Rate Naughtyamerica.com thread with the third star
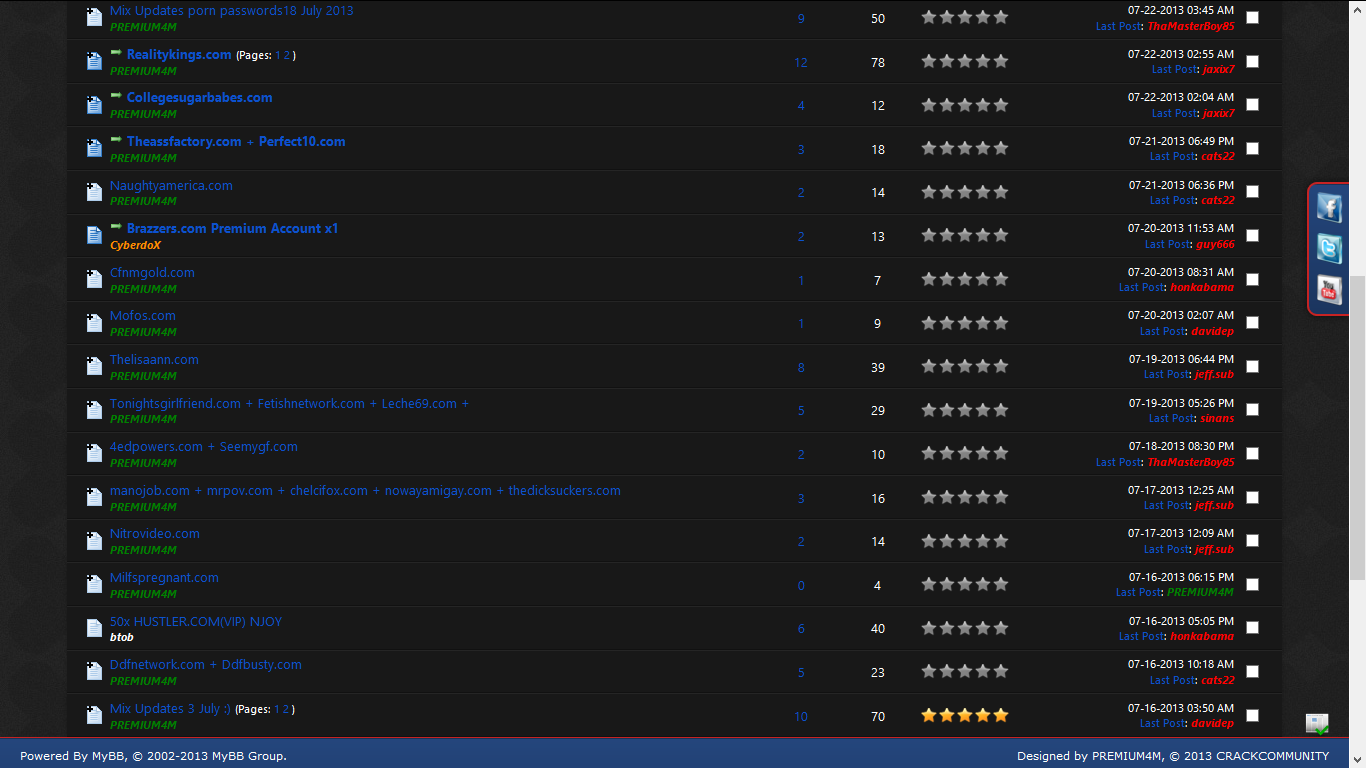 965,191
